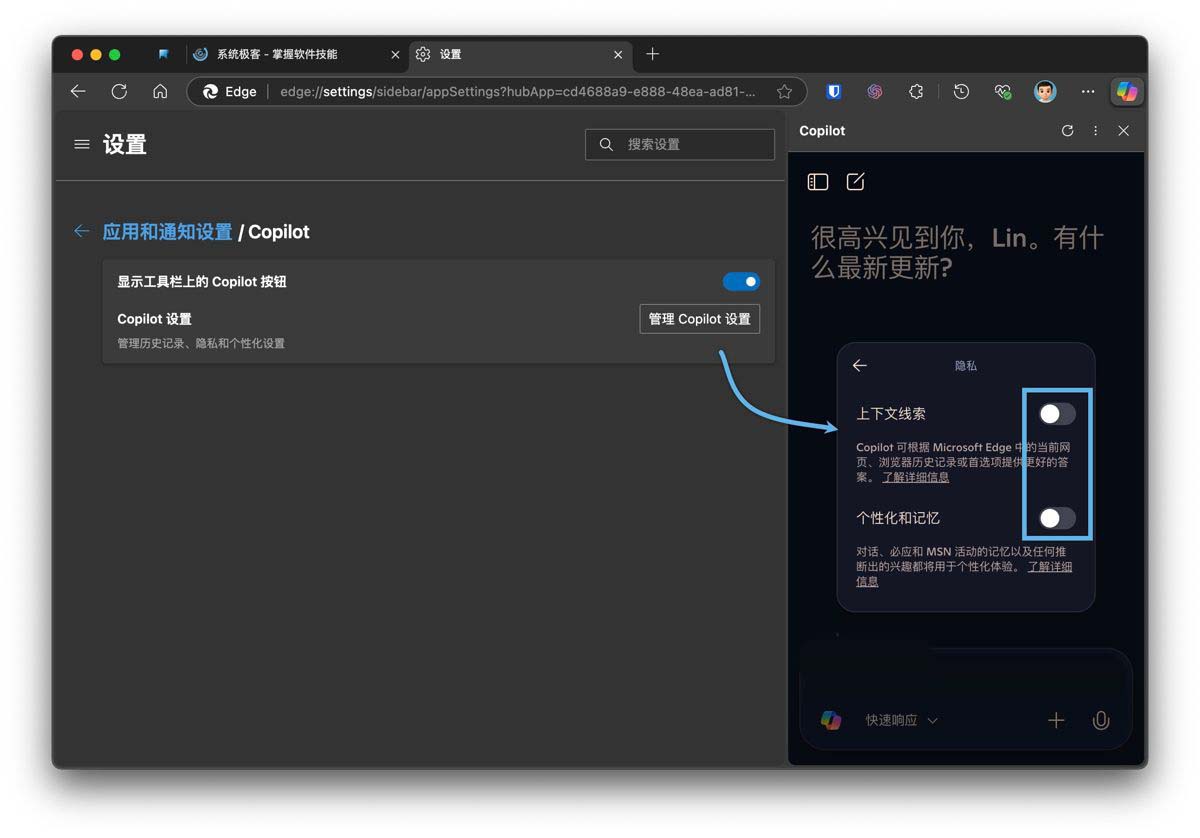The height and width of the screenshot is (838, 1200).
Task: Open the 应用和通知设置 breadcrumb link
Action: click(x=167, y=232)
